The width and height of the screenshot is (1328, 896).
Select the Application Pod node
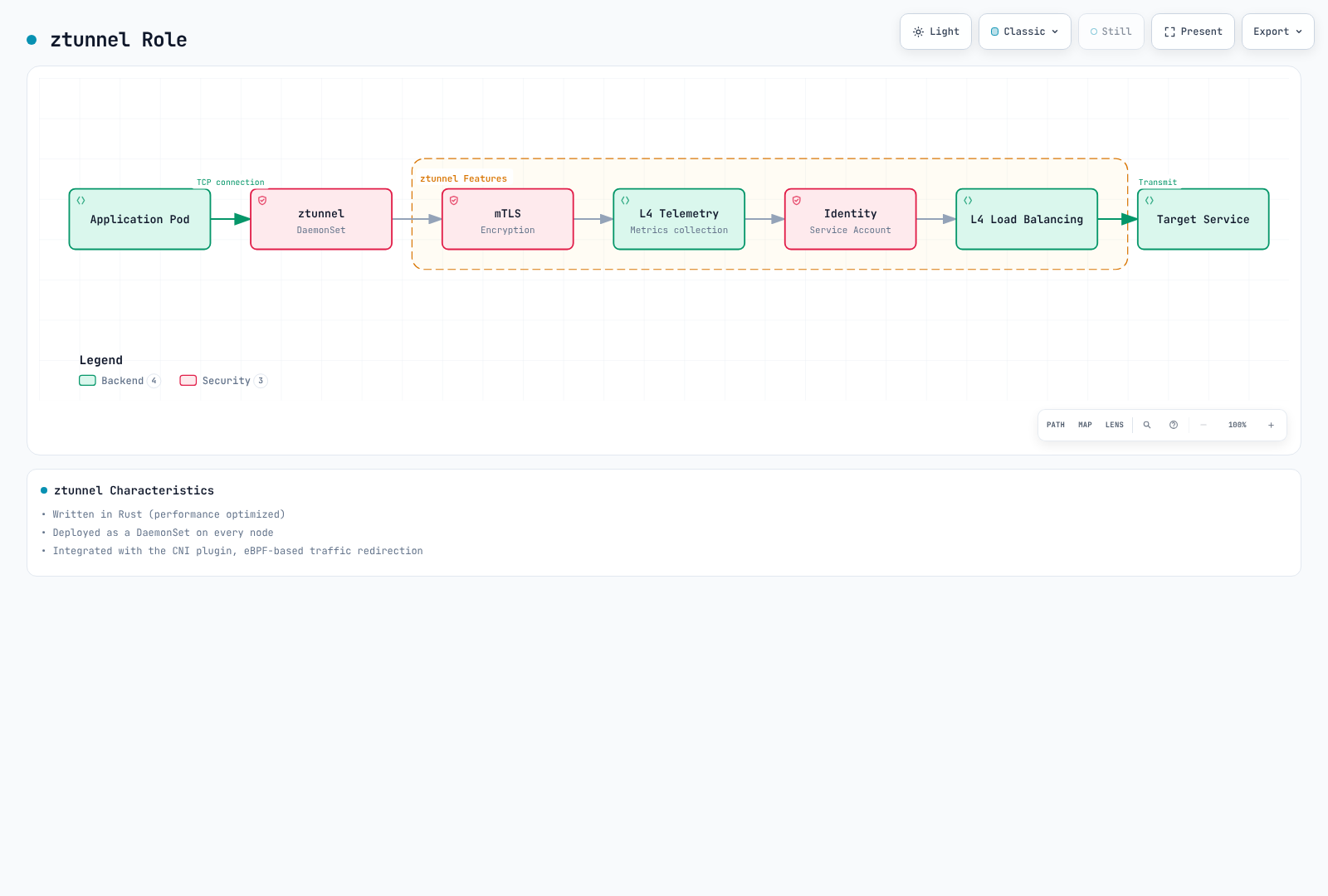click(139, 219)
